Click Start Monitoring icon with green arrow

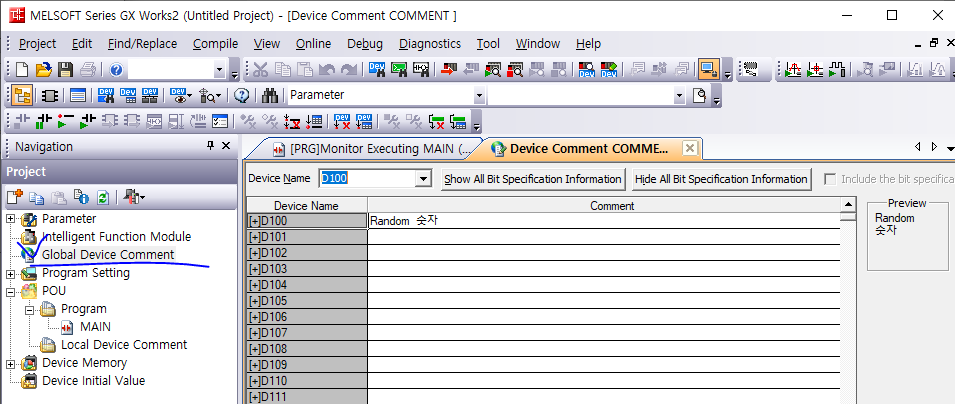click(x=493, y=69)
